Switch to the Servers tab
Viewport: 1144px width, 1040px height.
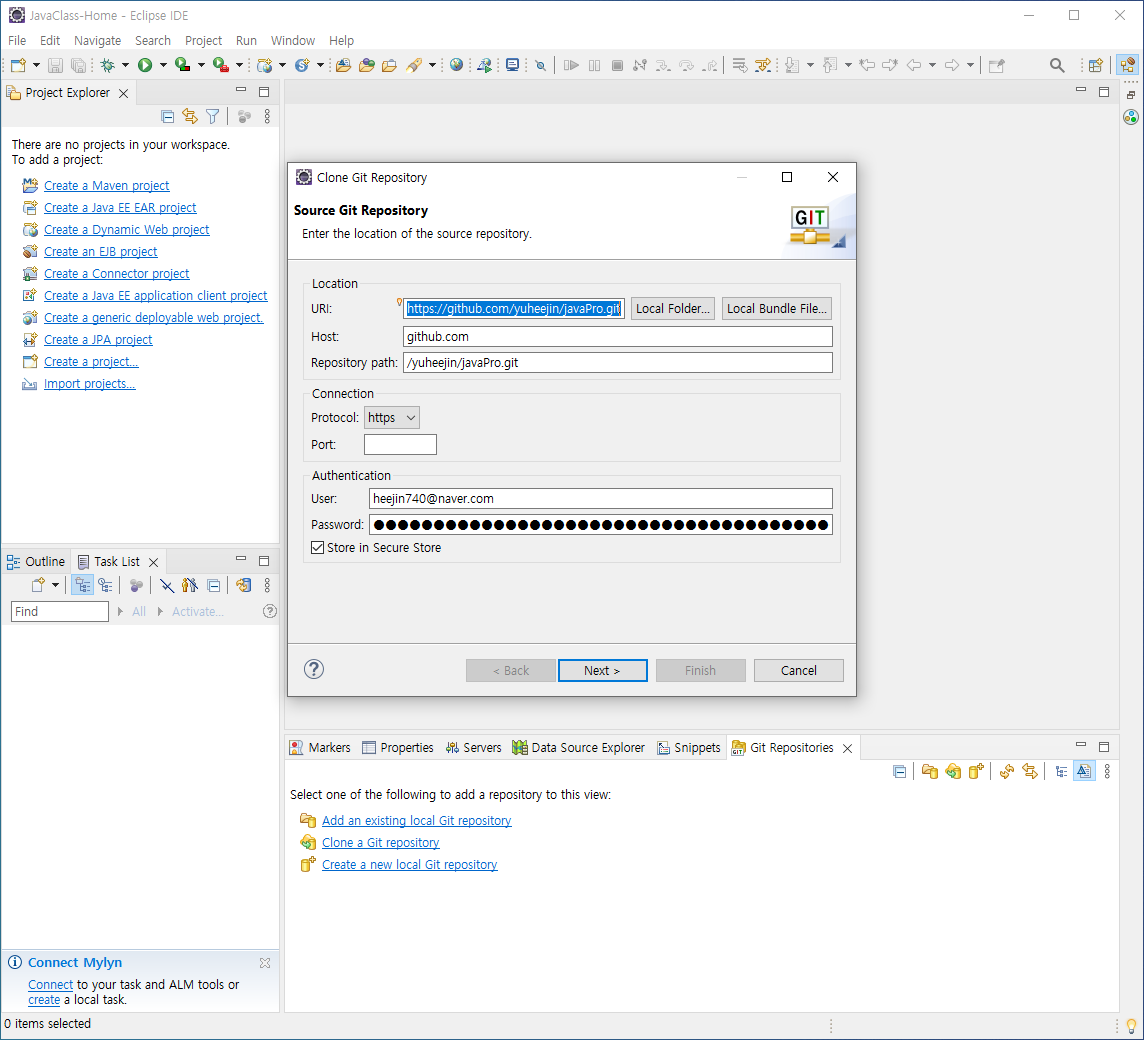(x=474, y=748)
